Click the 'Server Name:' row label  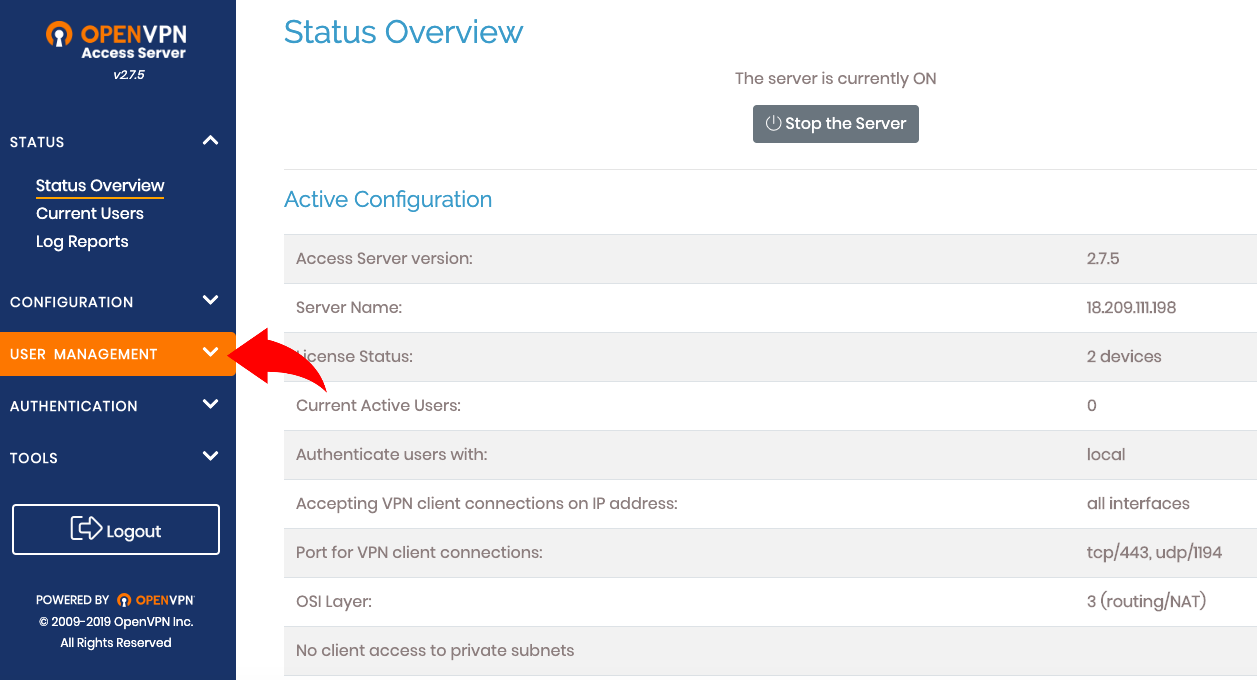(x=349, y=308)
